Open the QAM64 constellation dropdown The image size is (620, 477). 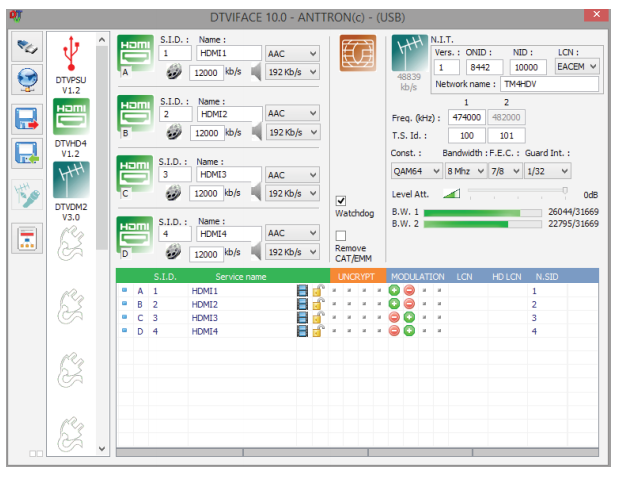(415, 170)
